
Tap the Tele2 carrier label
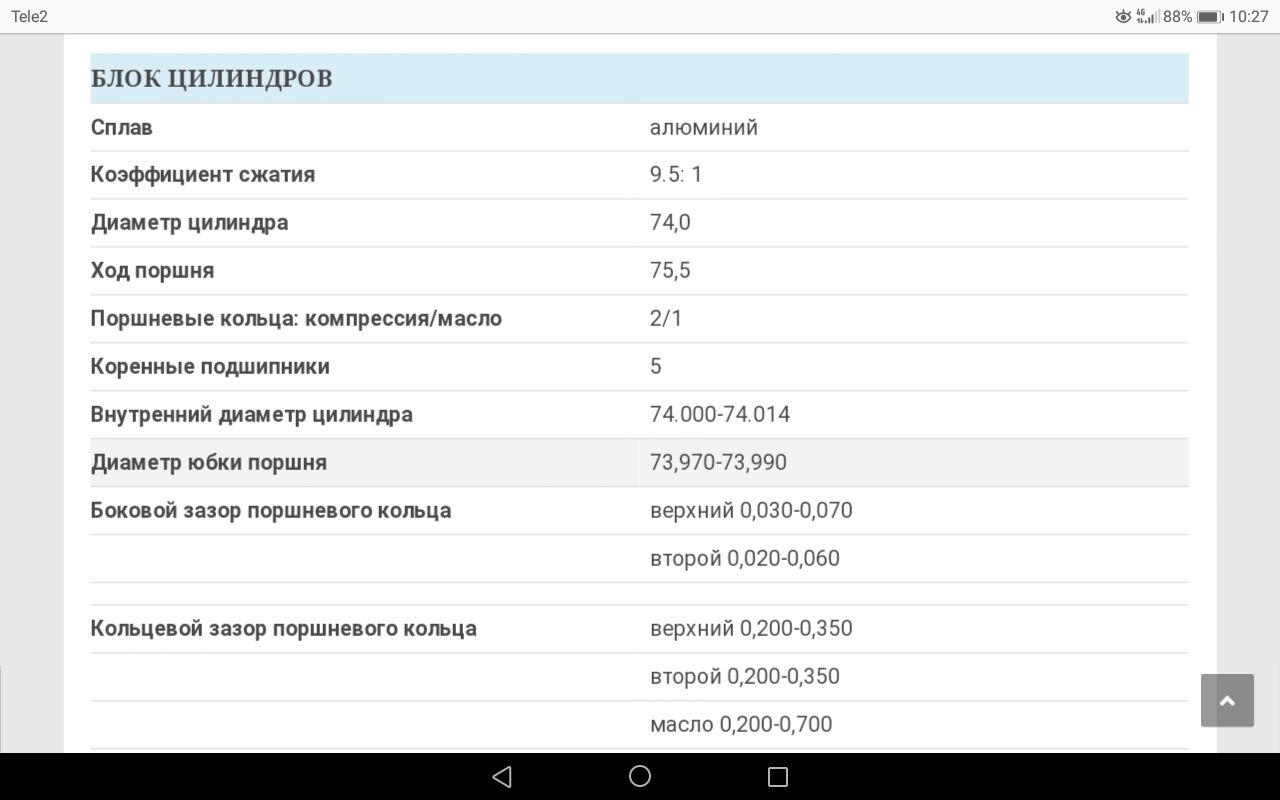tap(30, 16)
